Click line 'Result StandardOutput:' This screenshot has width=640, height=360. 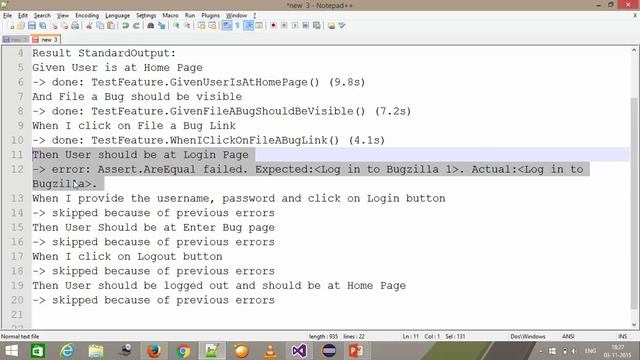click(104, 53)
